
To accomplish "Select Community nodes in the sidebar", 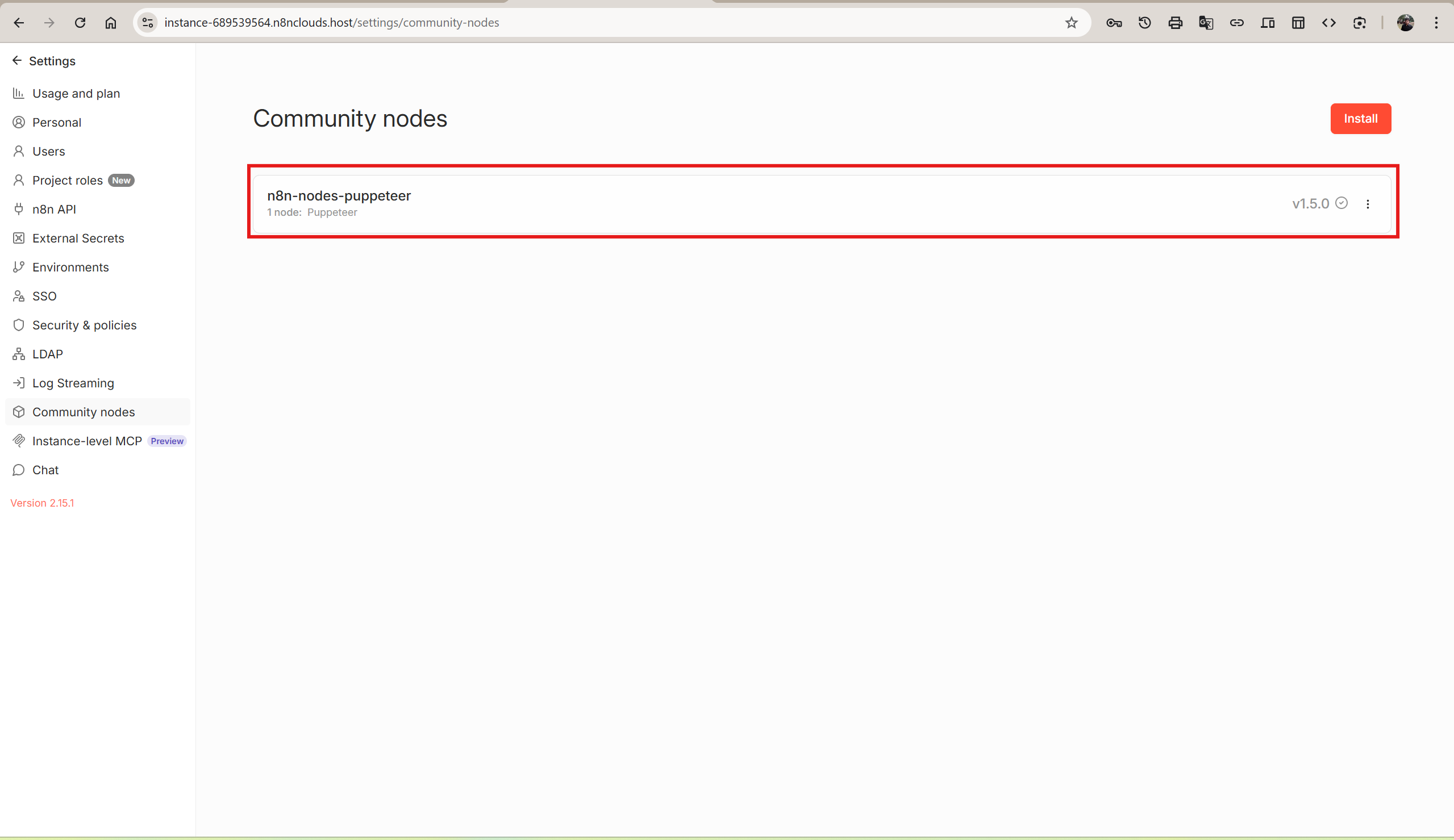I will 98,412.
